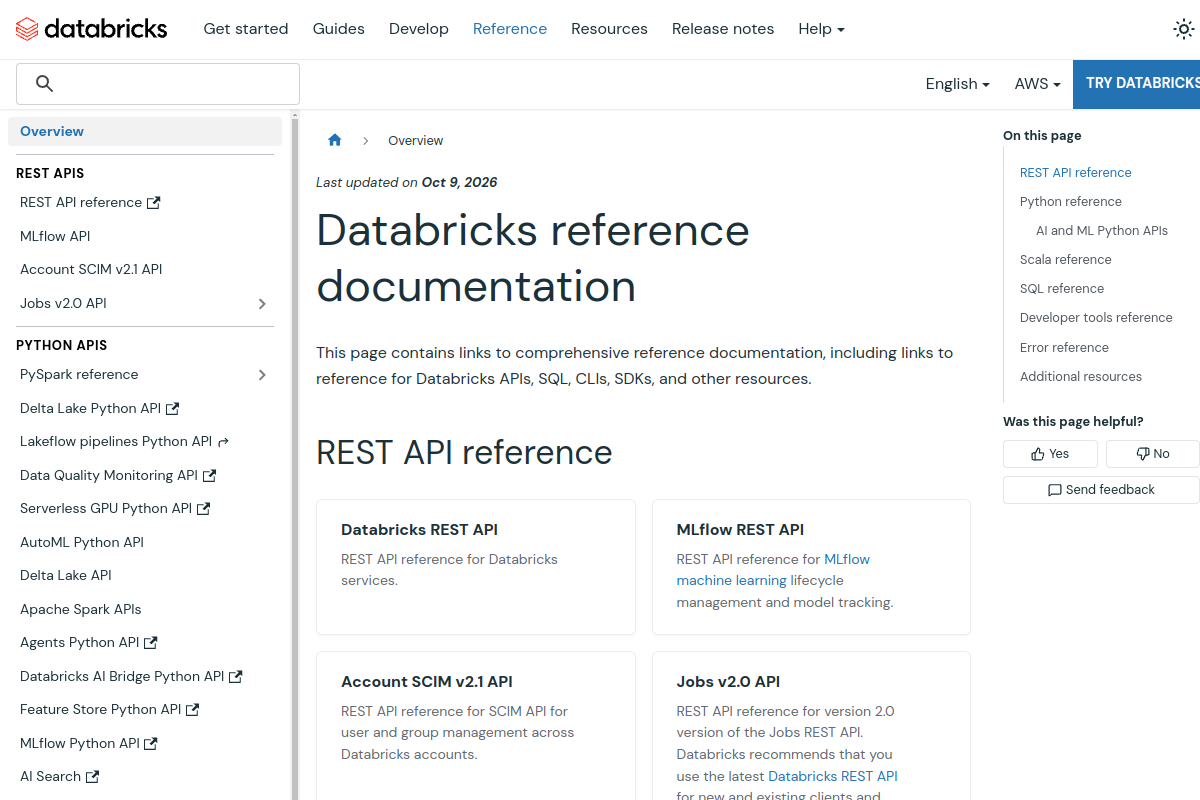
Task: Toggle the light/dark theme sun icon
Action: coord(1184,29)
